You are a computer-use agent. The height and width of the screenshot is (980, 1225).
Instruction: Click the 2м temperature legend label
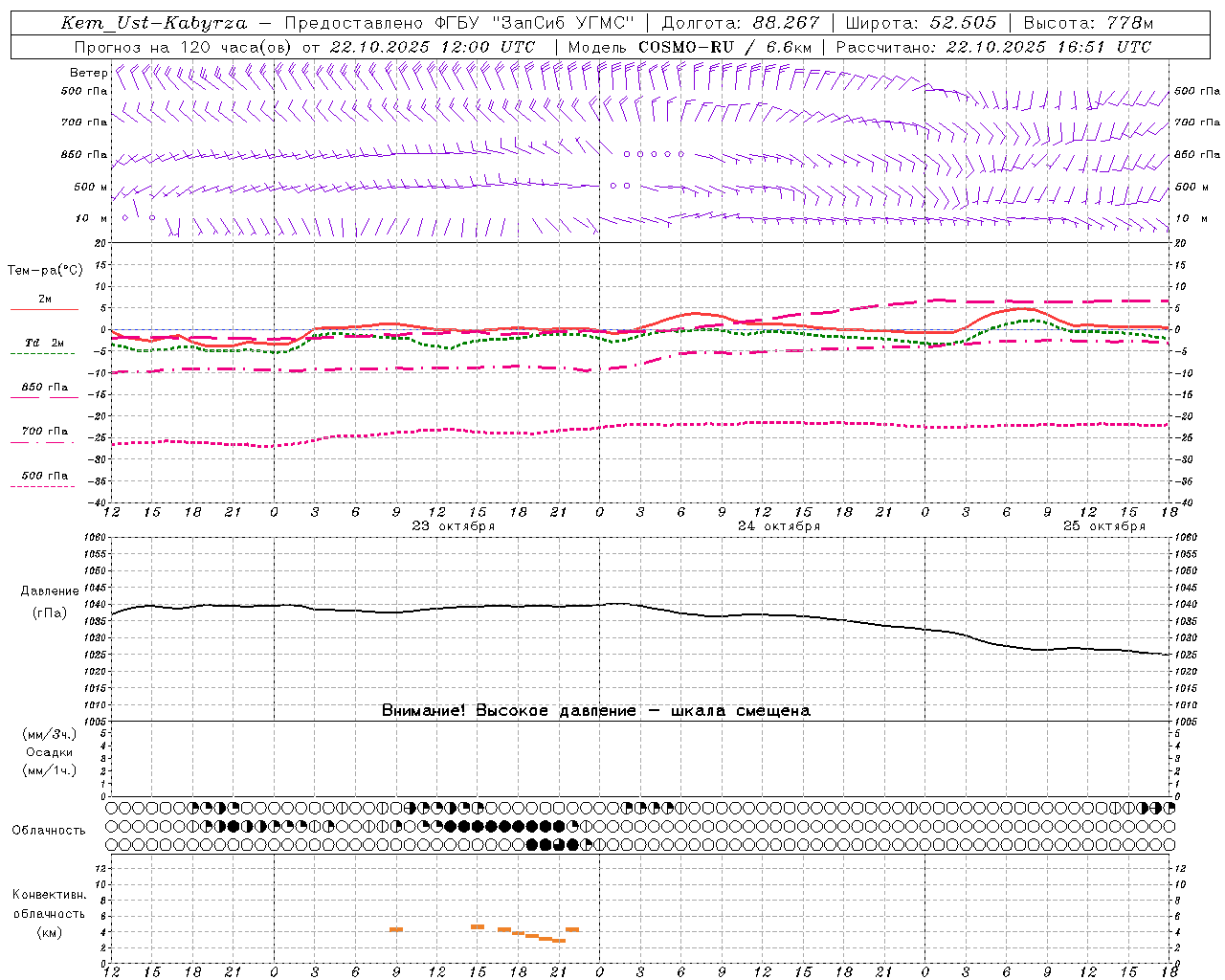click(x=45, y=299)
